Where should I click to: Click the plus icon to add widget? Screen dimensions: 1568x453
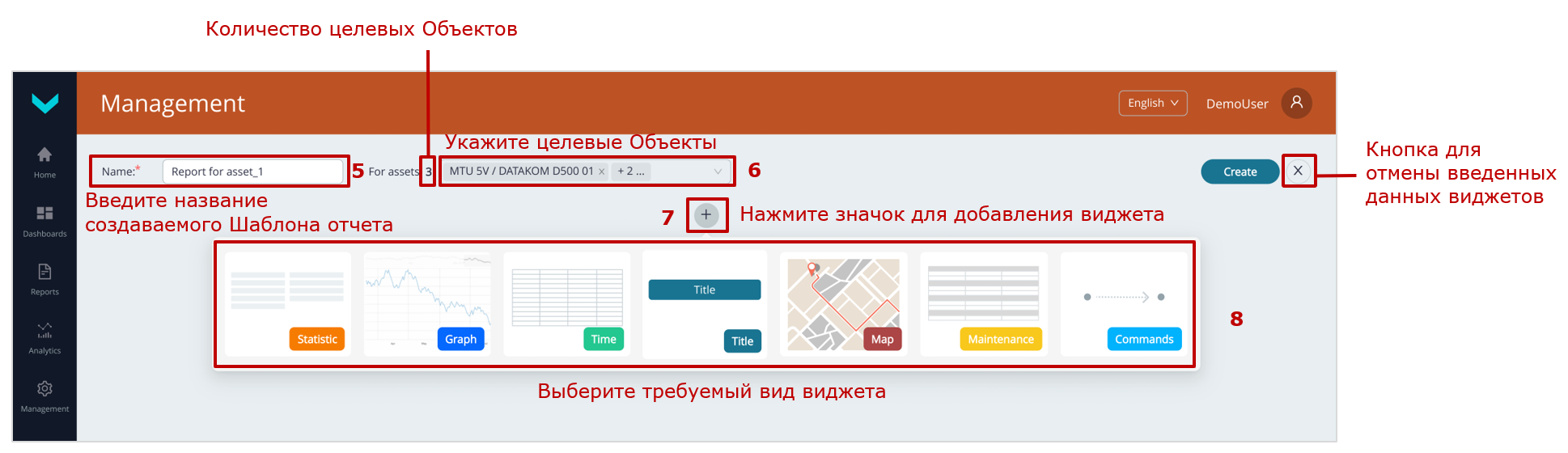click(706, 215)
